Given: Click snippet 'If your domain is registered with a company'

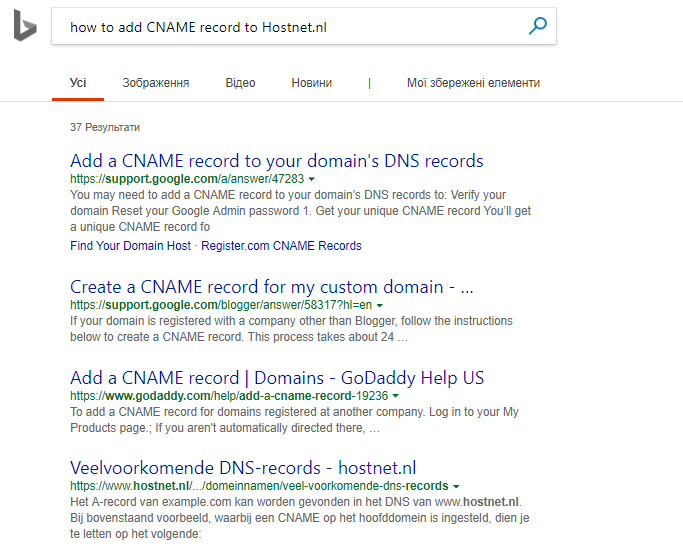Looking at the screenshot, I should click(291, 329).
